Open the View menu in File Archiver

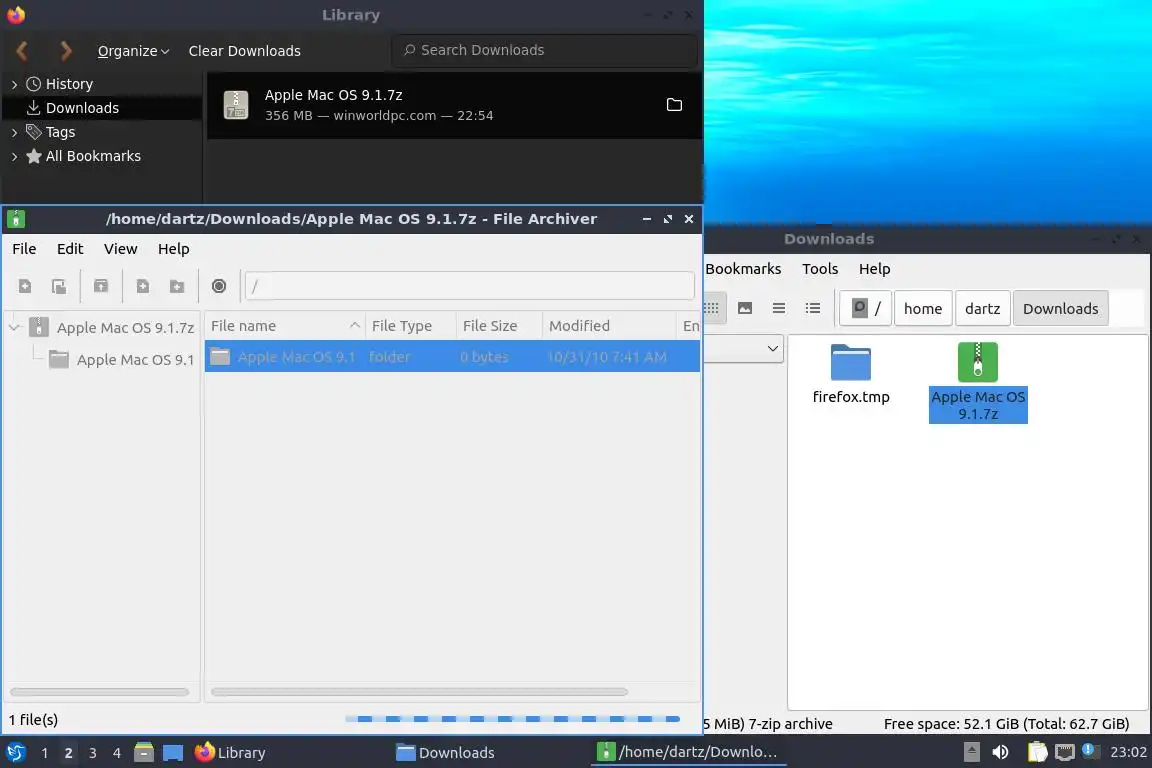tap(120, 249)
